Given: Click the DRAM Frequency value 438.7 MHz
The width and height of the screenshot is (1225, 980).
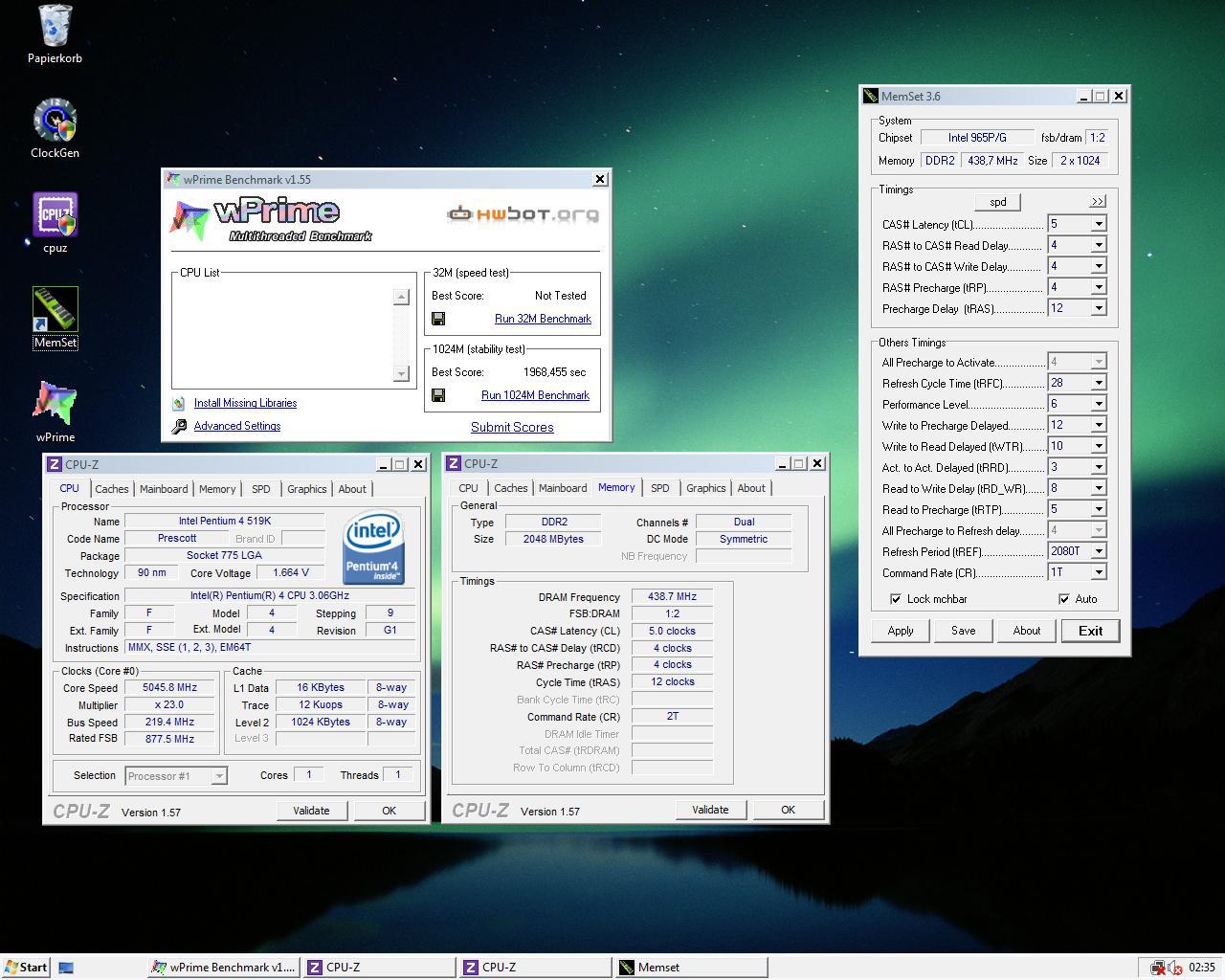Looking at the screenshot, I should point(672,596).
